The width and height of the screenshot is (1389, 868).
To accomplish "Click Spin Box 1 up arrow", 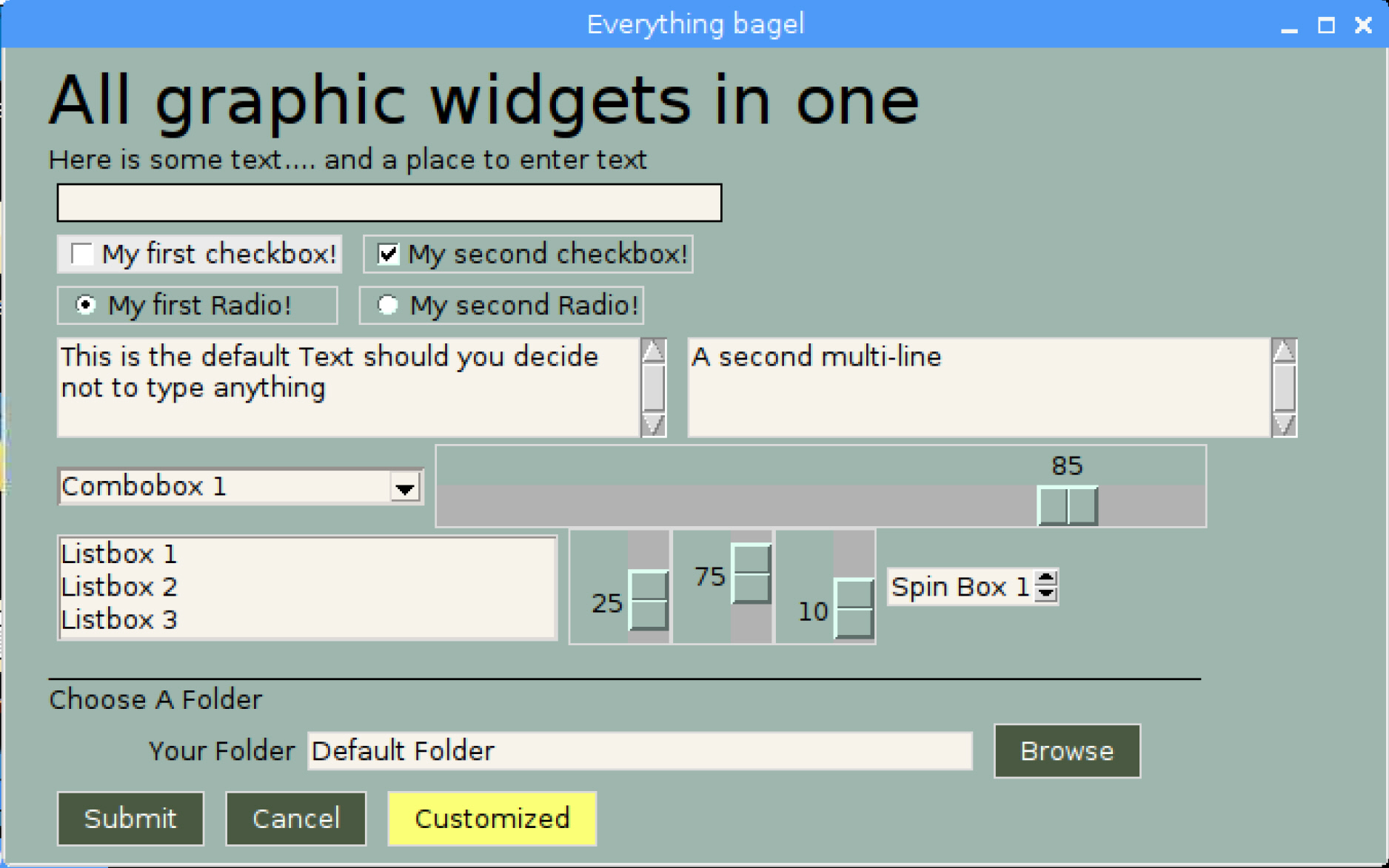I will (x=1044, y=579).
